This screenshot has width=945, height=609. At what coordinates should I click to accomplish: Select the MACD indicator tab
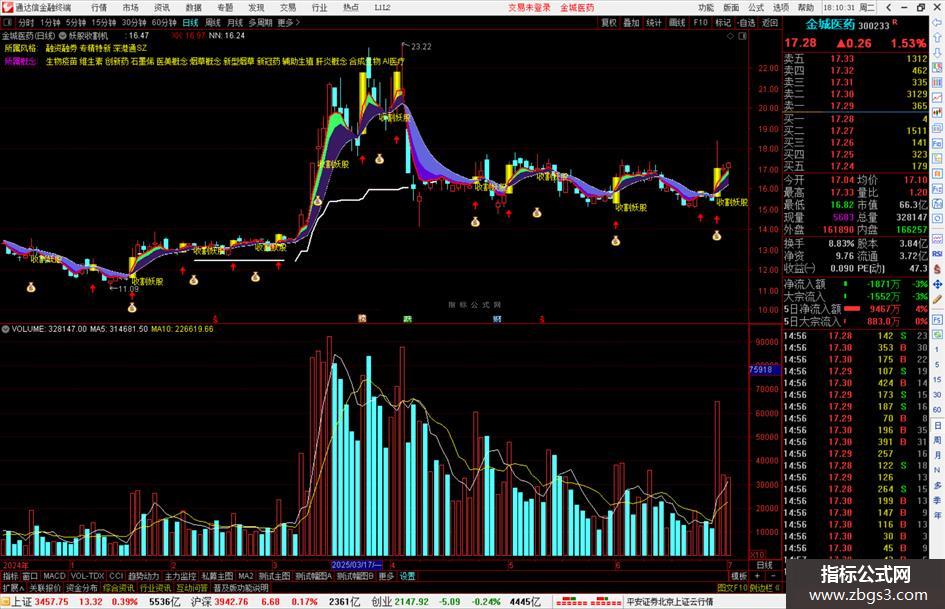point(54,576)
